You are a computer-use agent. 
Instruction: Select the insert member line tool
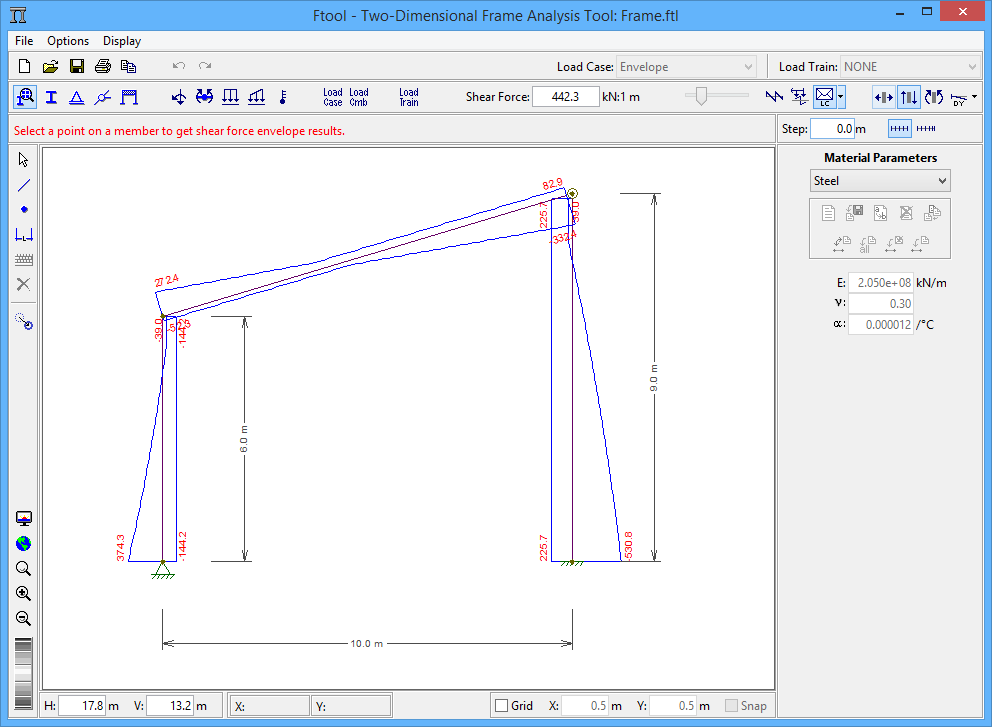coord(24,185)
